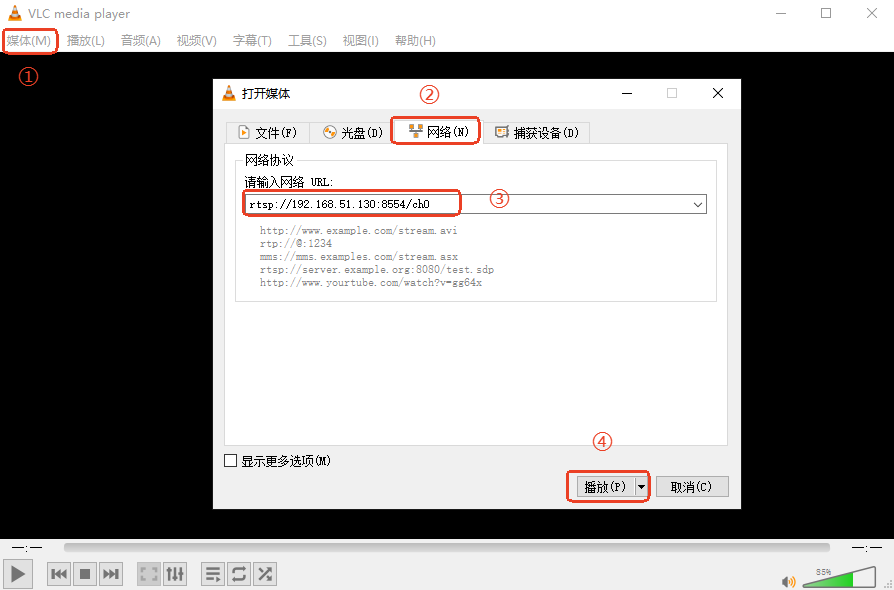Open the 视图(I) menu
Screen dimensions: 894x590
(x=360, y=40)
